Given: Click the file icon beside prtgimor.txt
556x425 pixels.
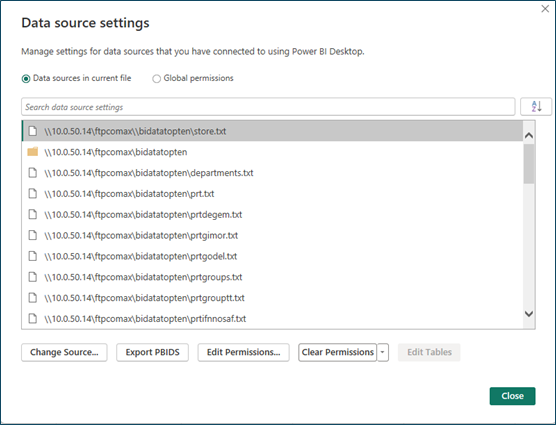Looking at the screenshot, I should tap(33, 235).
